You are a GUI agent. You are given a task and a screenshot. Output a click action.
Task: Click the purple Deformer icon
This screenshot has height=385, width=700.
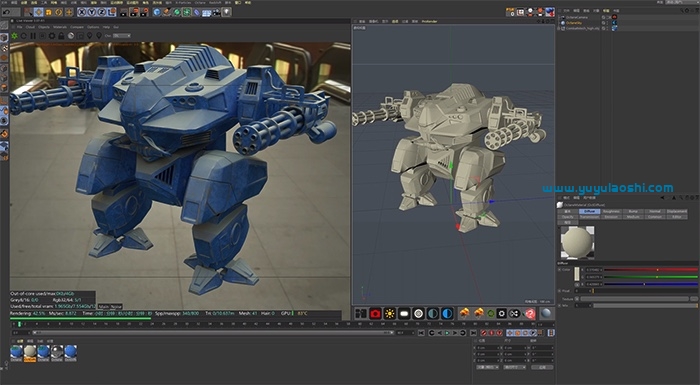196,12
